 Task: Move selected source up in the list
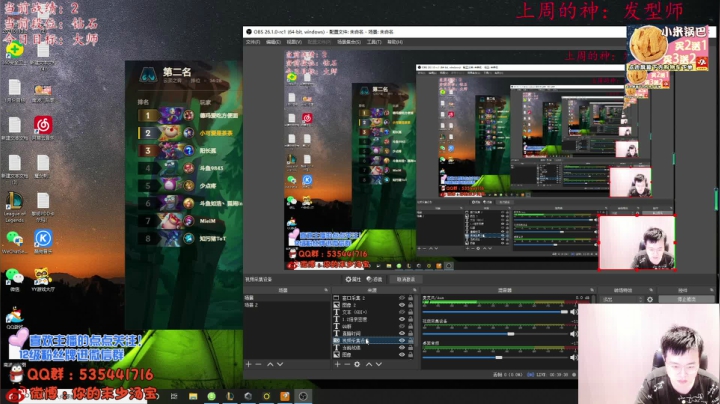(x=369, y=364)
